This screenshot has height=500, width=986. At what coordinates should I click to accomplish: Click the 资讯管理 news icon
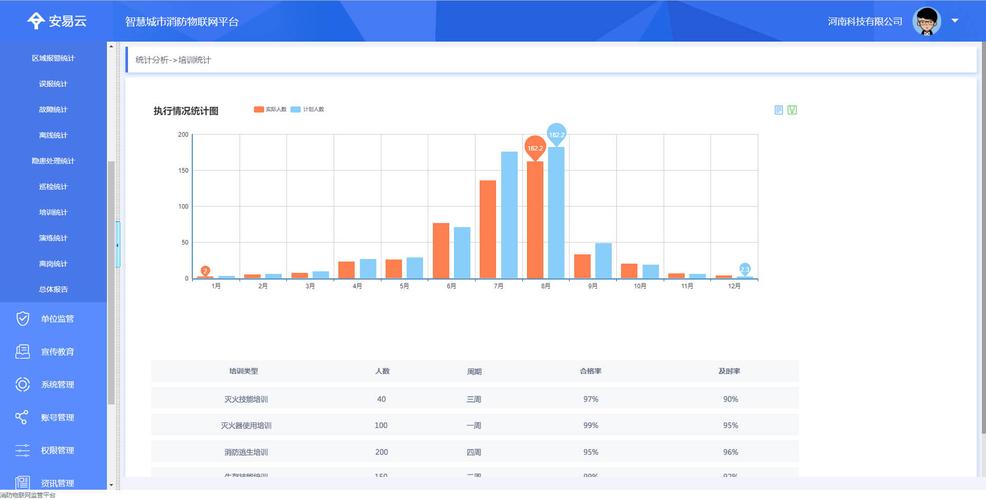[23, 483]
